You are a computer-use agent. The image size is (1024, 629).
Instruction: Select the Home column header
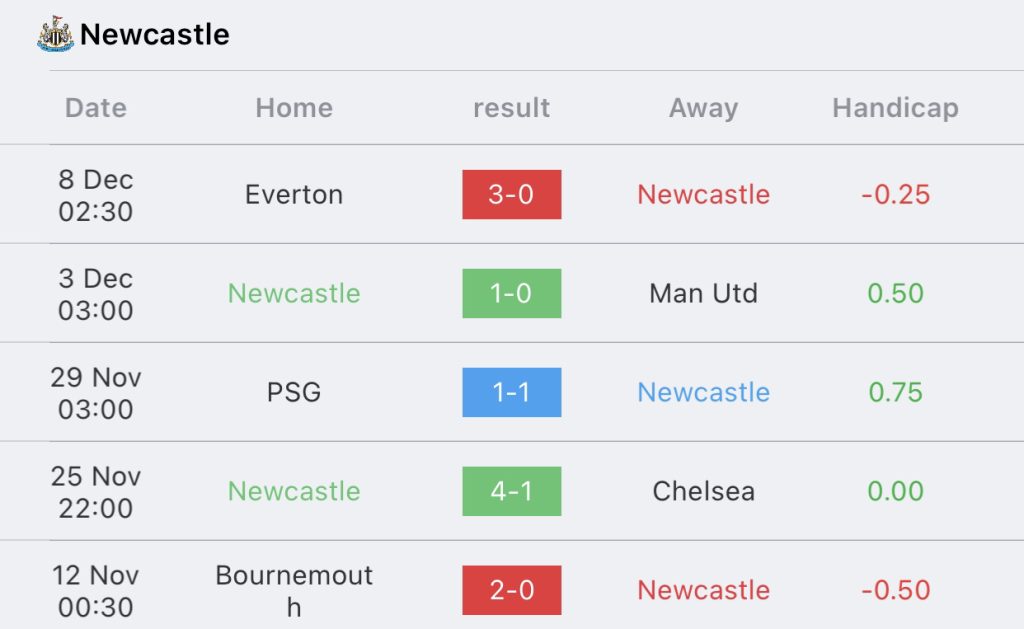[294, 108]
